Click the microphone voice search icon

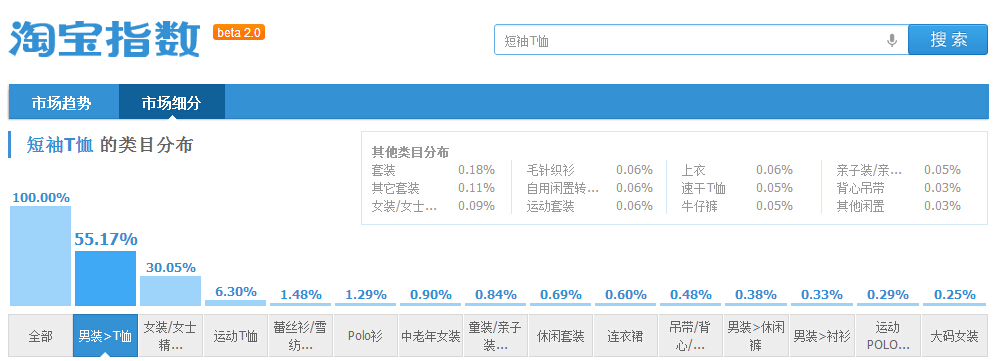(x=892, y=41)
